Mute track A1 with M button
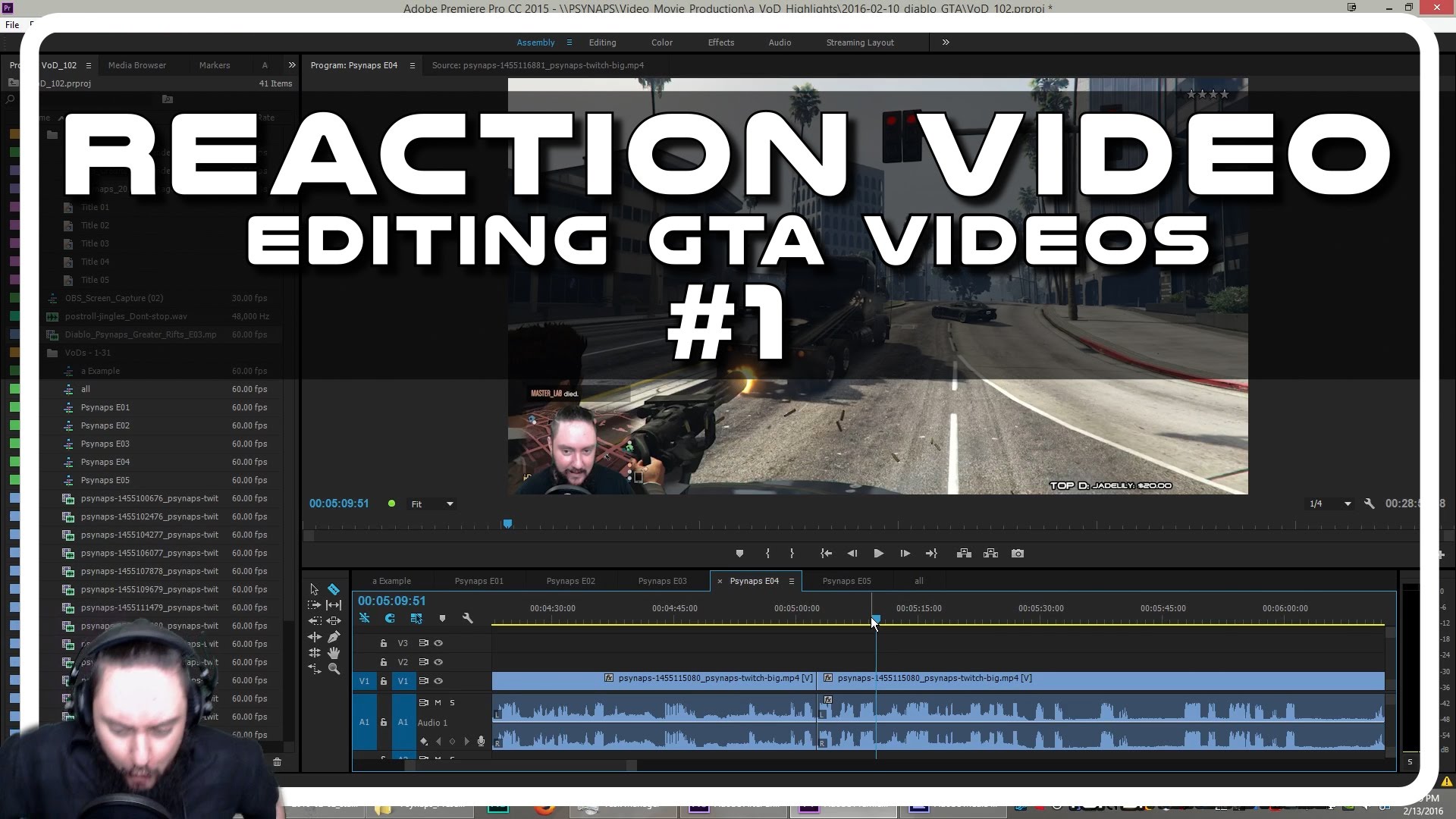1456x819 pixels. (x=438, y=703)
